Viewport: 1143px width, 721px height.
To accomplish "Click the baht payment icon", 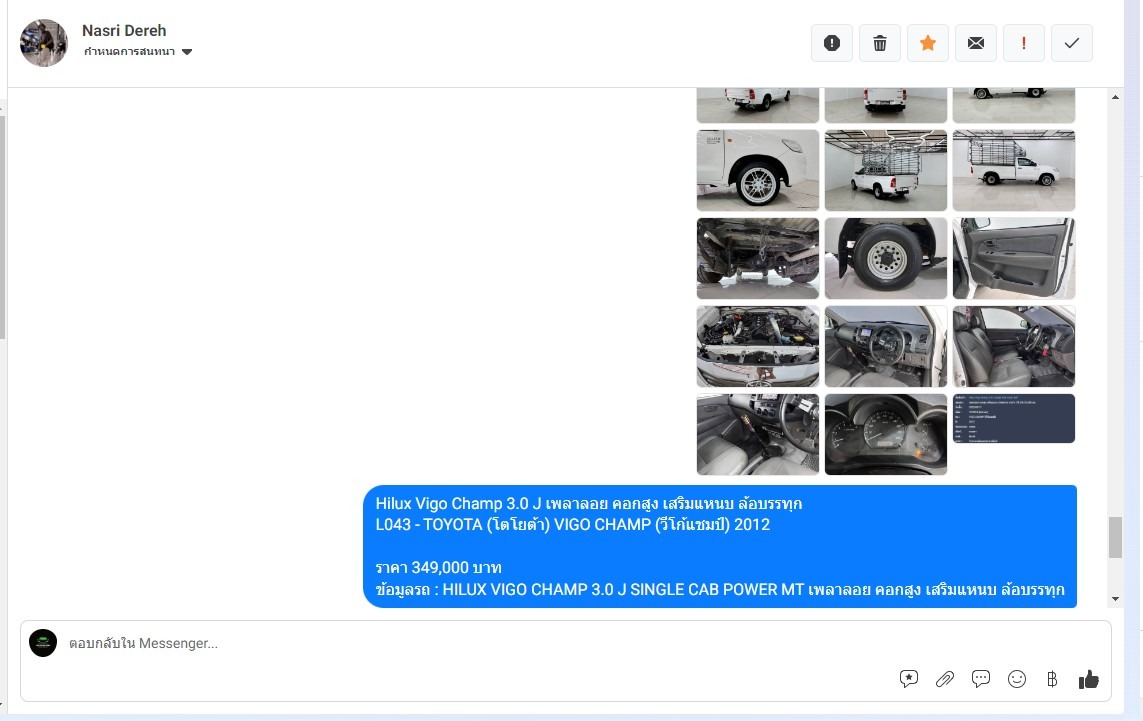I will pos(1052,679).
